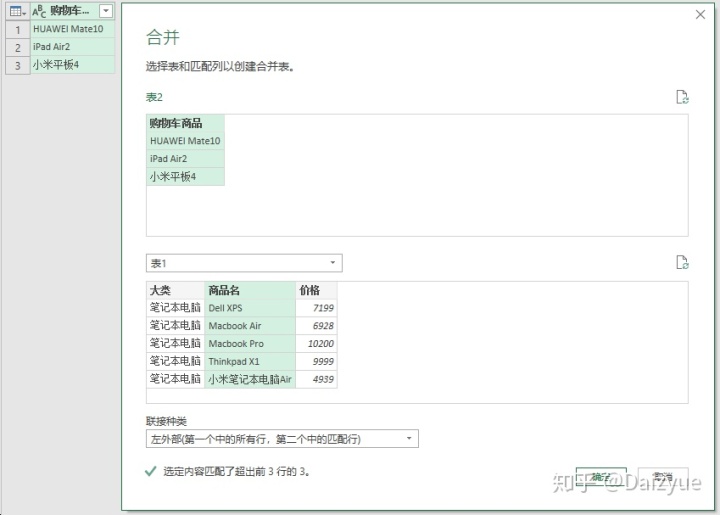Click 小米平板4 in background query grid
Screen dimensions: 720x515
click(x=73, y=65)
